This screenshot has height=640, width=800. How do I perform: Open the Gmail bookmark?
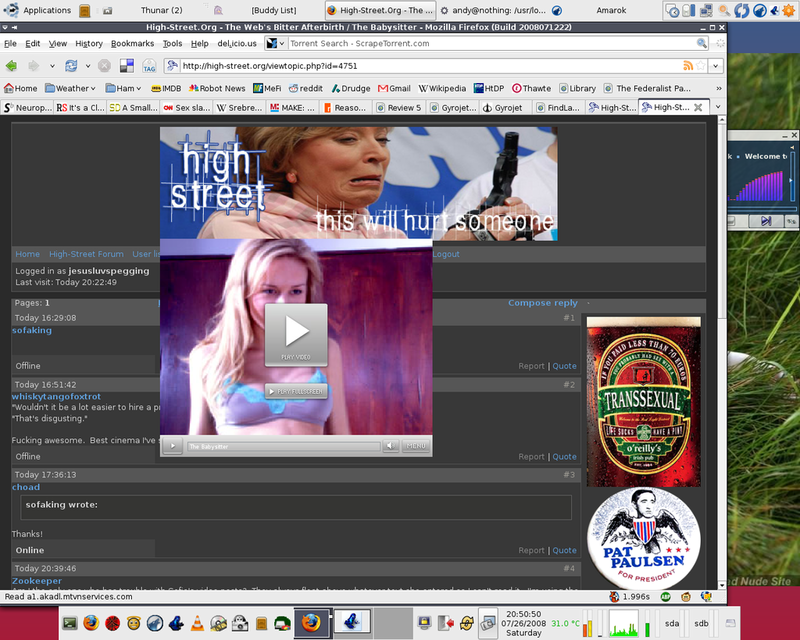(394, 88)
